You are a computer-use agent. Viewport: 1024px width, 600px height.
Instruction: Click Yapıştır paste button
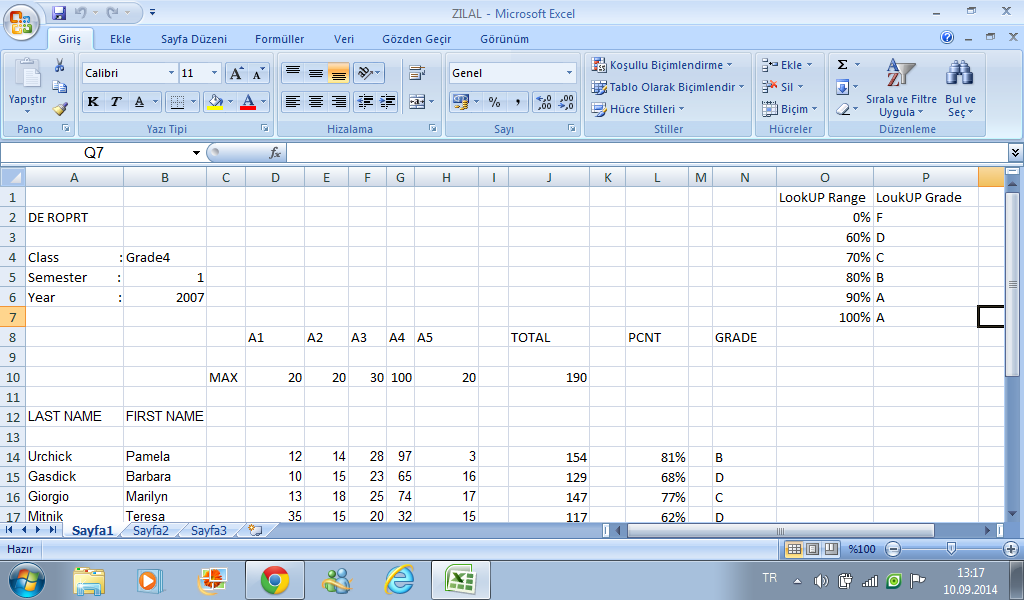pos(27,87)
